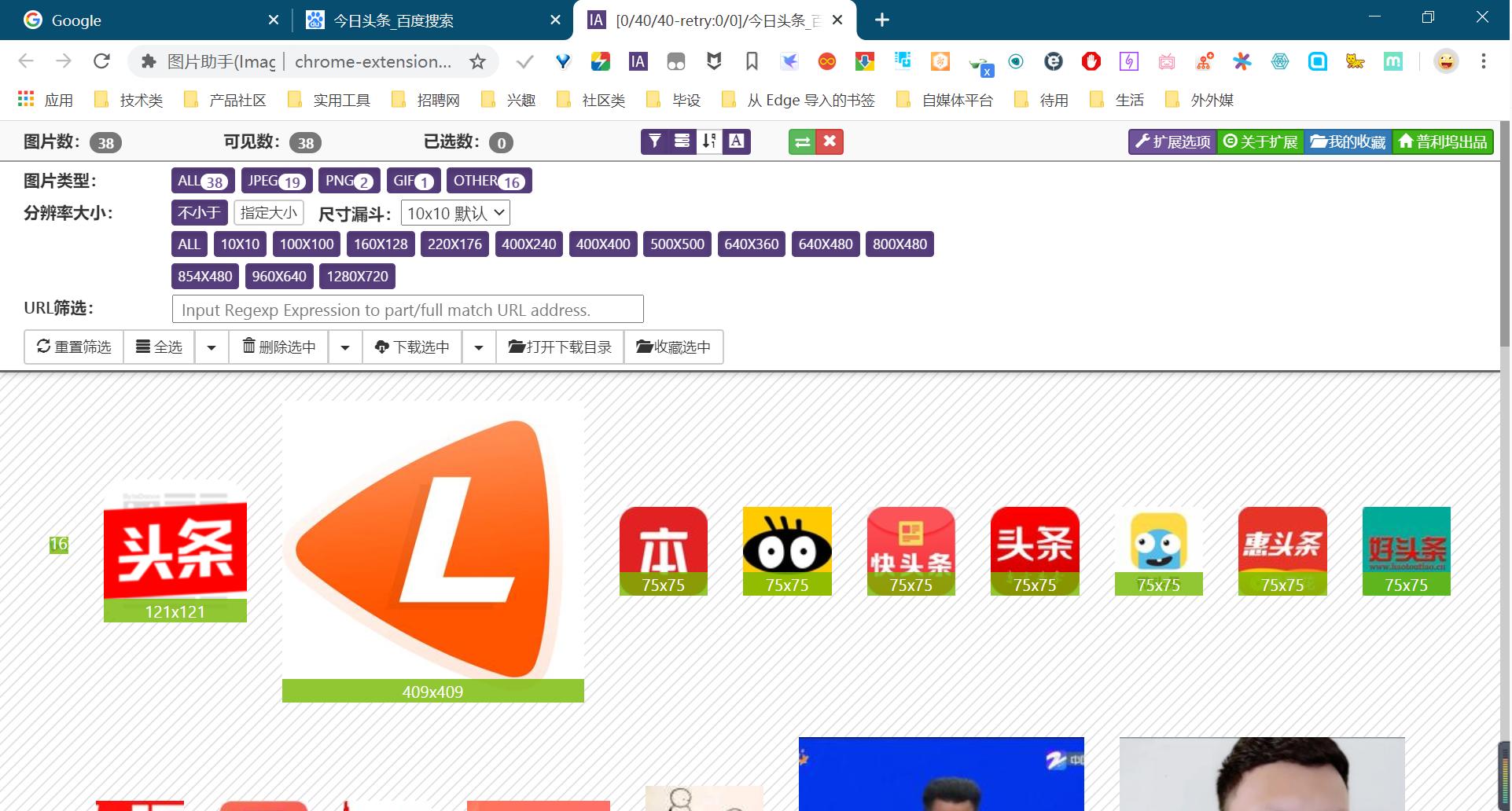Click the URL regexp filter input
This screenshot has width=1512, height=811.
click(x=407, y=310)
